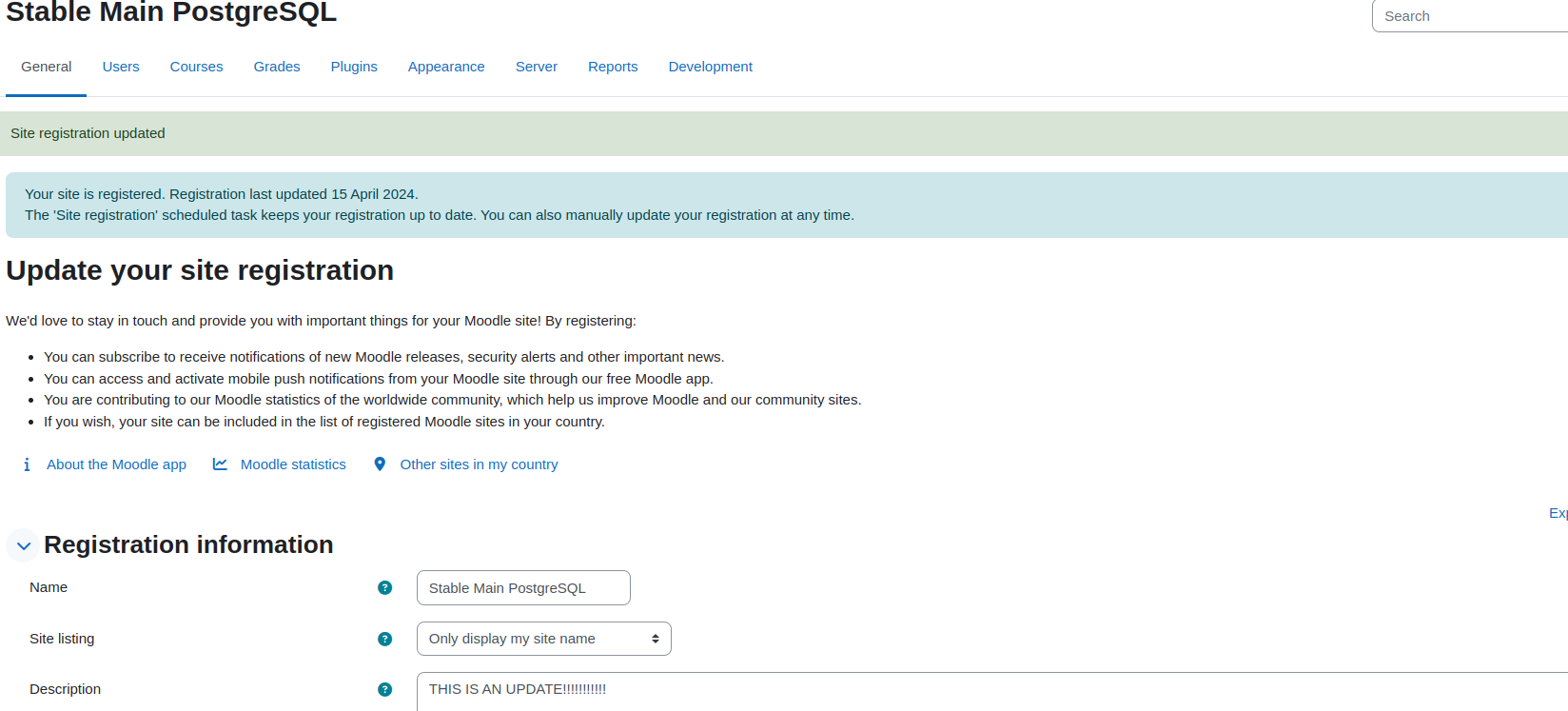Switch to the Users tab
This screenshot has width=1568, height=711.
tap(121, 67)
